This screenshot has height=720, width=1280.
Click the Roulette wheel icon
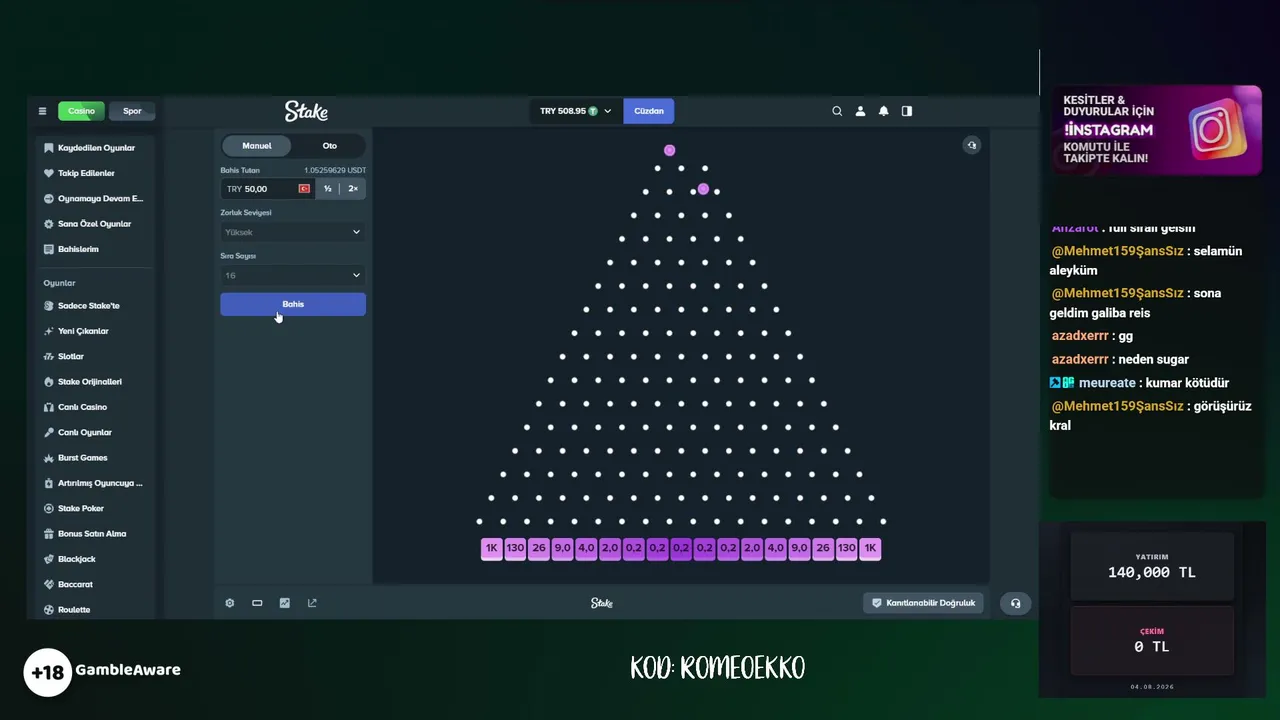[x=48, y=610]
